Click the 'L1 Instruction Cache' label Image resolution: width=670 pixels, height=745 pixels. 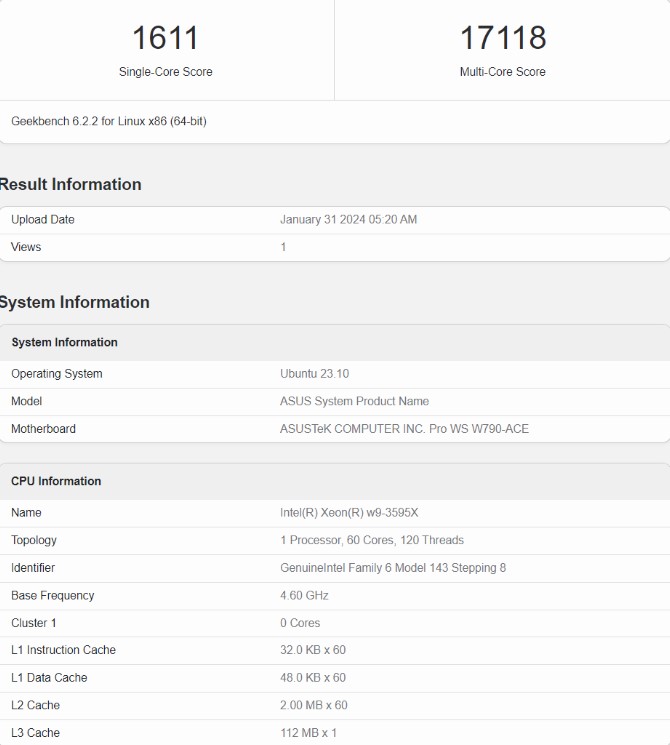pyautogui.click(x=64, y=650)
